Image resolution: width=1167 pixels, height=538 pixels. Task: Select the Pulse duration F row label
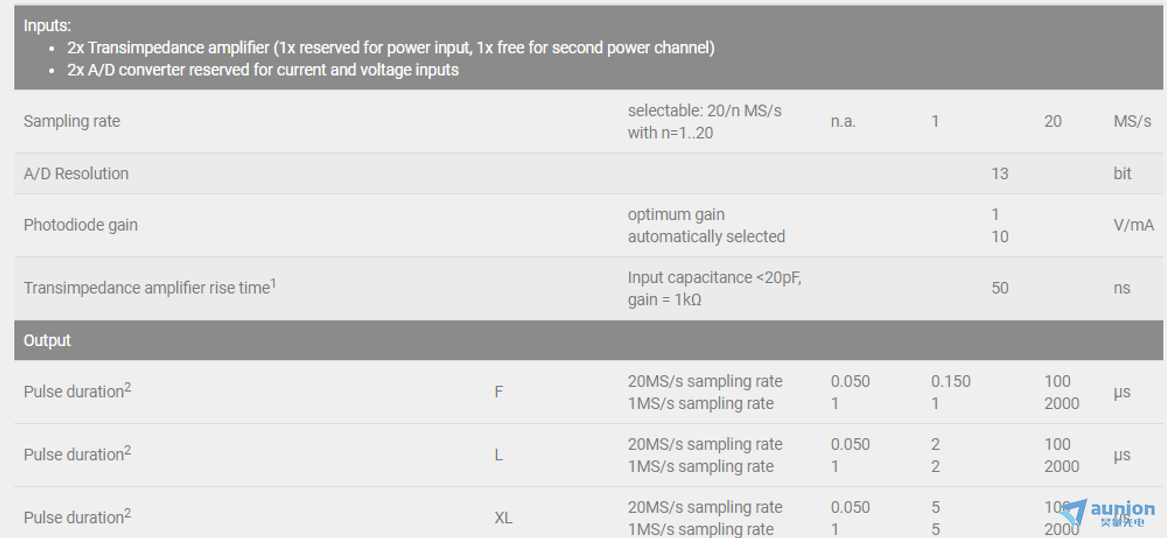(77, 391)
